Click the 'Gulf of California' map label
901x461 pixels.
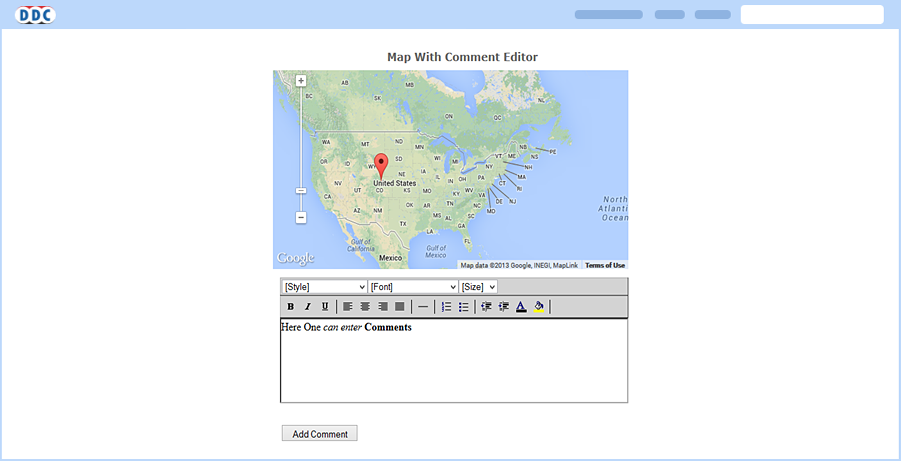click(x=361, y=245)
